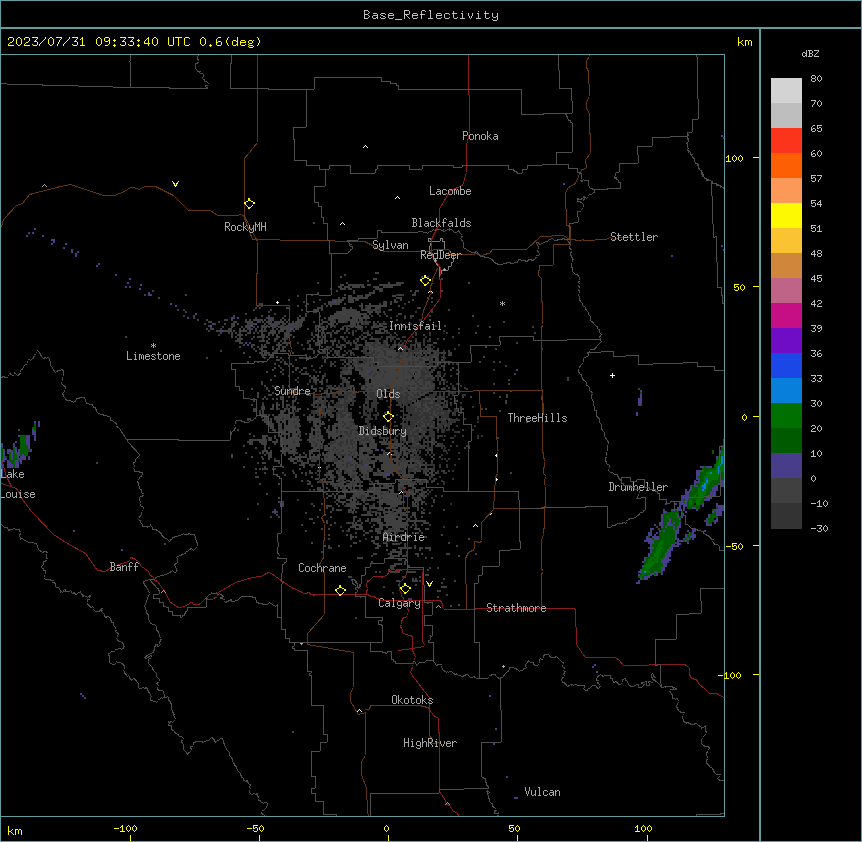Viewport: 862px width, 842px height.
Task: Click the Base_Reflectivity title
Action: 431,15
